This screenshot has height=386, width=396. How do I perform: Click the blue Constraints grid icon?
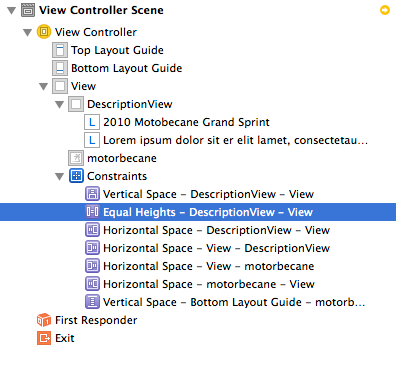76,176
